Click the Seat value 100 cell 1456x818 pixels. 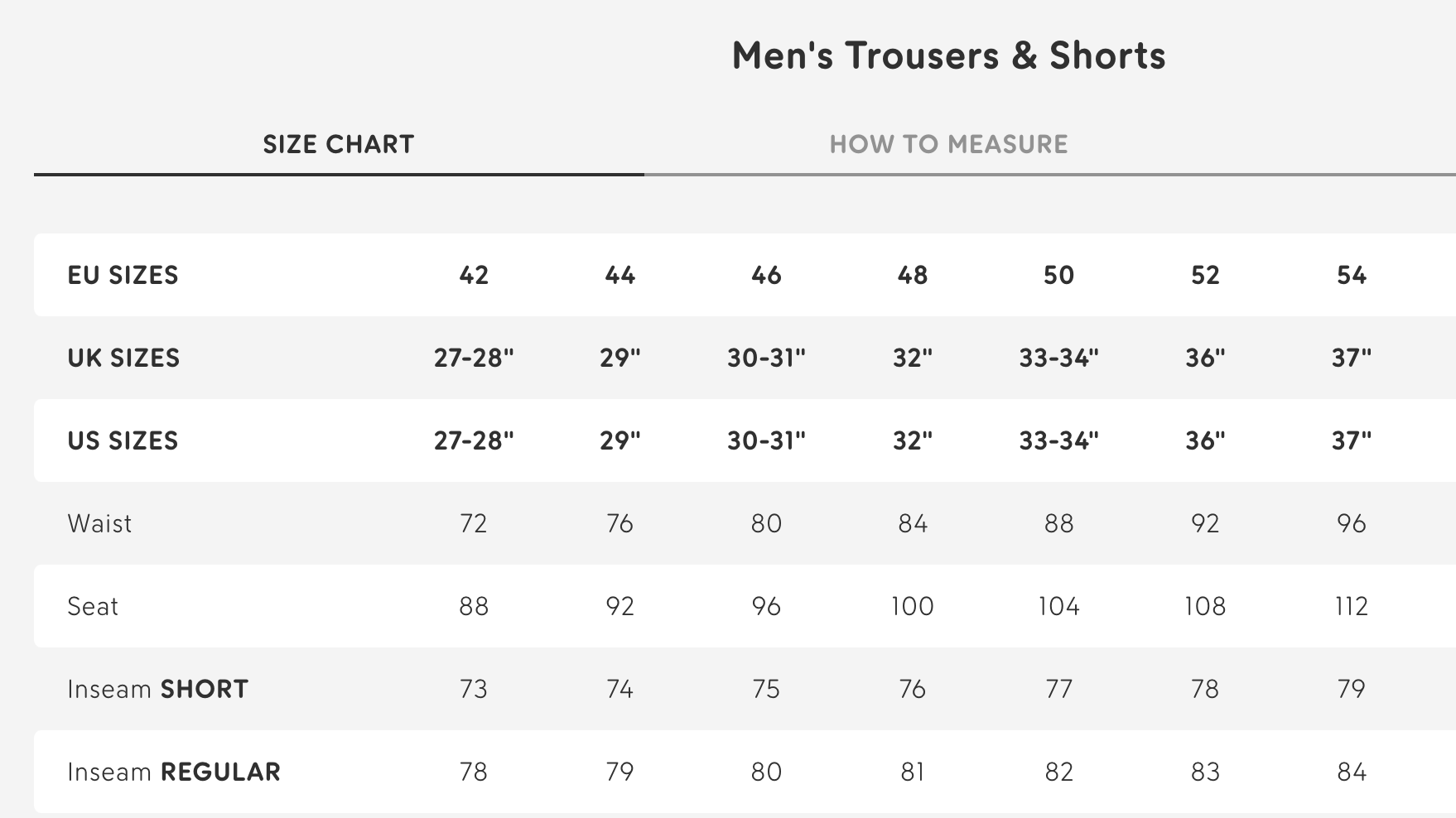tap(913, 606)
